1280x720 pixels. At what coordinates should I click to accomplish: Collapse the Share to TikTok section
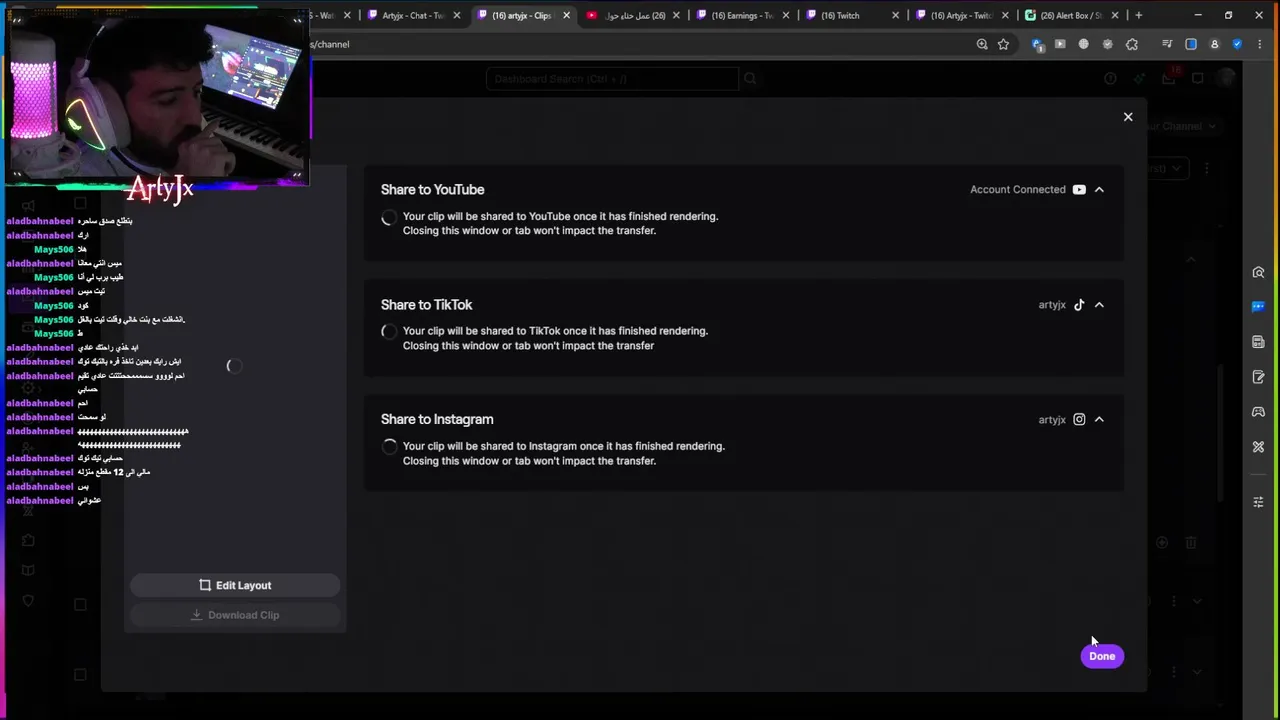1099,305
